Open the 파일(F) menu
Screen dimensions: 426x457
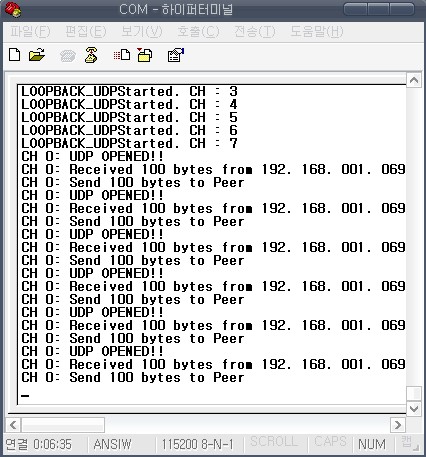pos(30,32)
